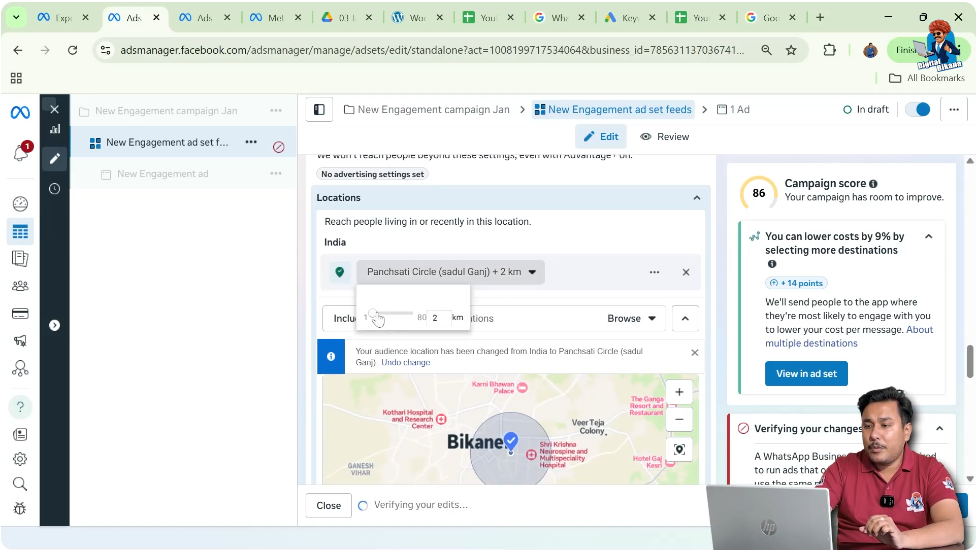
Task: Open the campaigns table grid icon
Action: click(20, 232)
